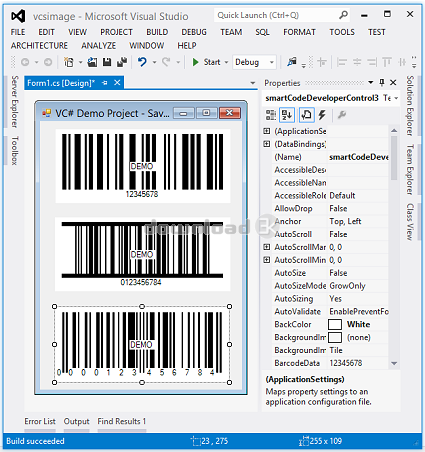Click the Quick Launch search magnifier
Image resolution: width=425 pixels, height=452 pixels.
click(343, 15)
